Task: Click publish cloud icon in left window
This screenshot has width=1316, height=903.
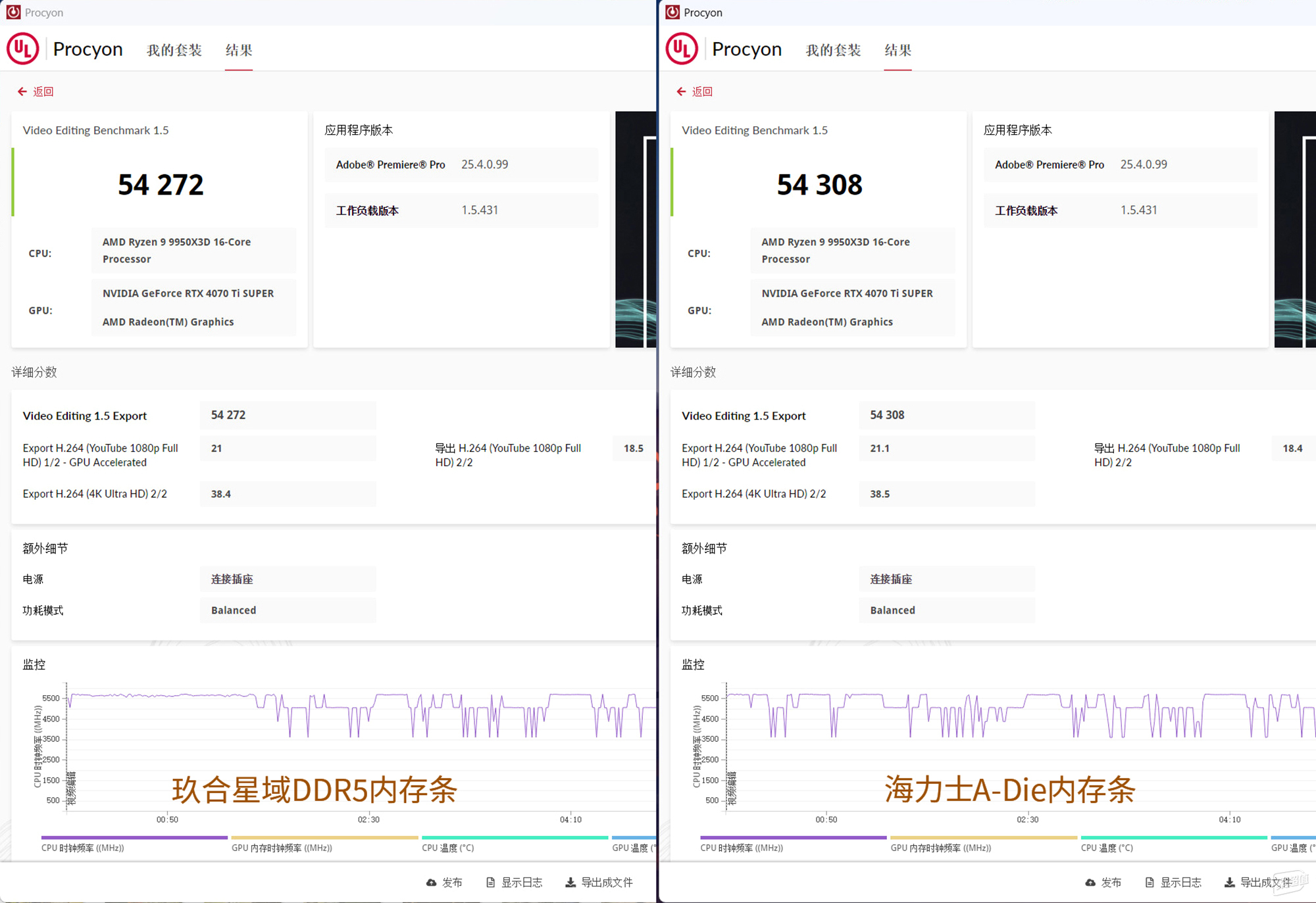Action: (432, 883)
